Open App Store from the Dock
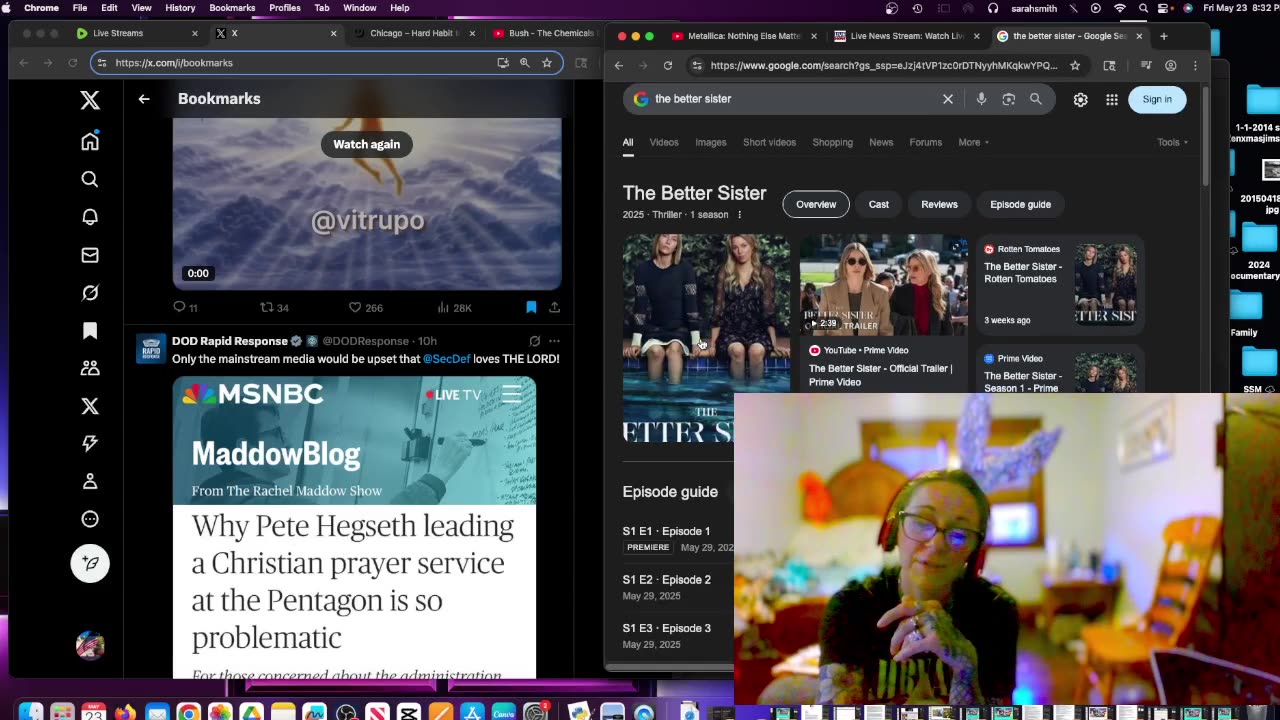1280x720 pixels. [472, 713]
